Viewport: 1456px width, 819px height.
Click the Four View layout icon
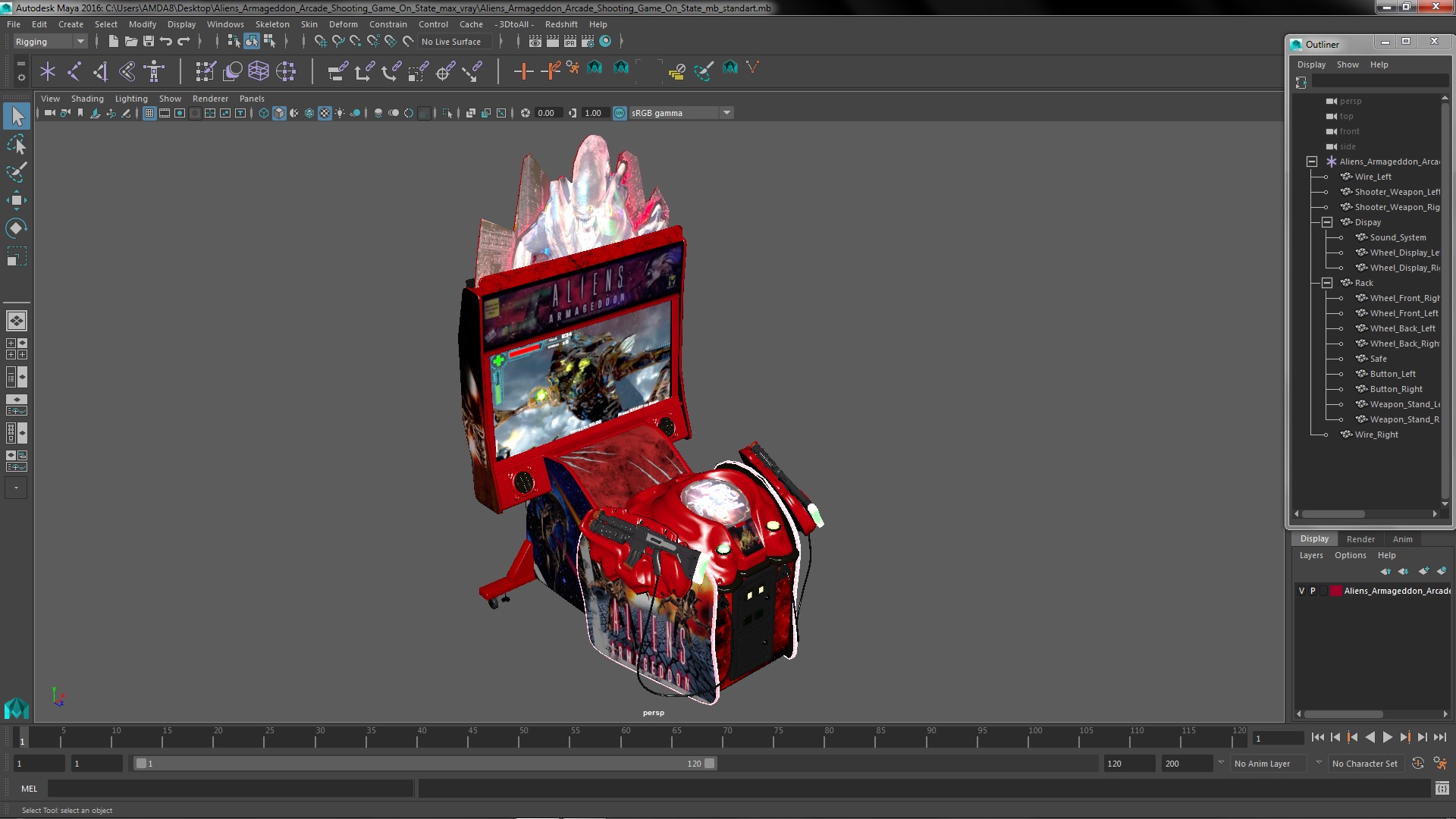pyautogui.click(x=17, y=349)
